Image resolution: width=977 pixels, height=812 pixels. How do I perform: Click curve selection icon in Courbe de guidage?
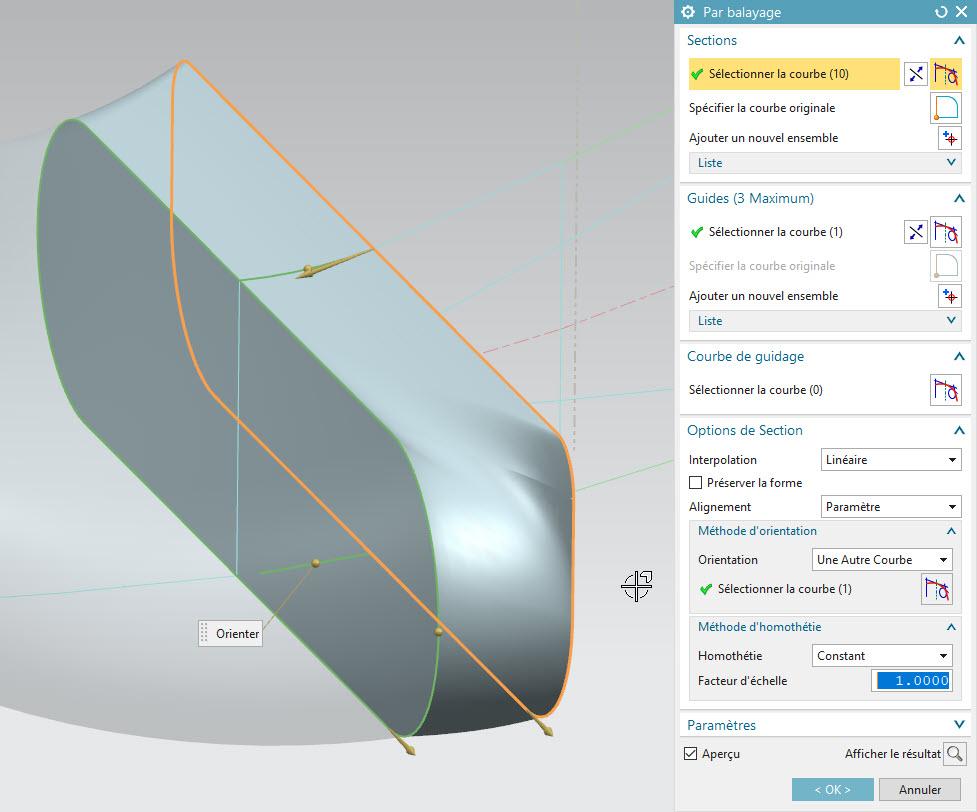(945, 390)
